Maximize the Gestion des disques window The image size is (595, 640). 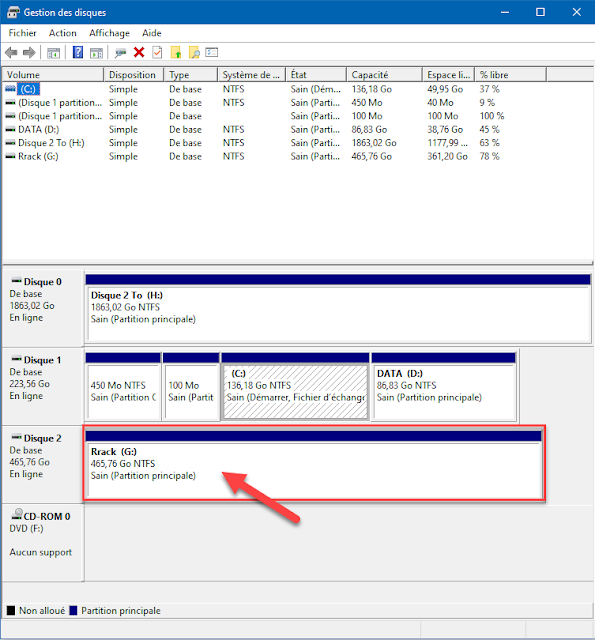pos(540,12)
